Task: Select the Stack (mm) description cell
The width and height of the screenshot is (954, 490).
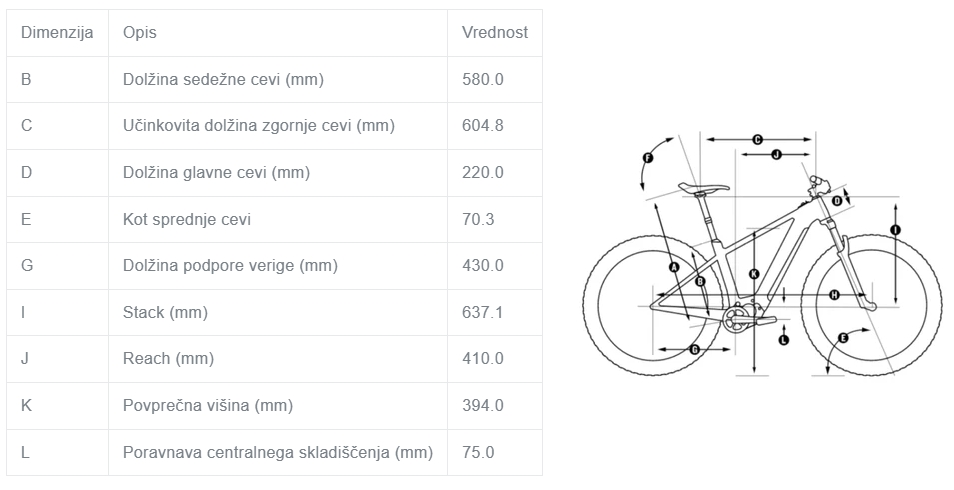Action: (278, 312)
